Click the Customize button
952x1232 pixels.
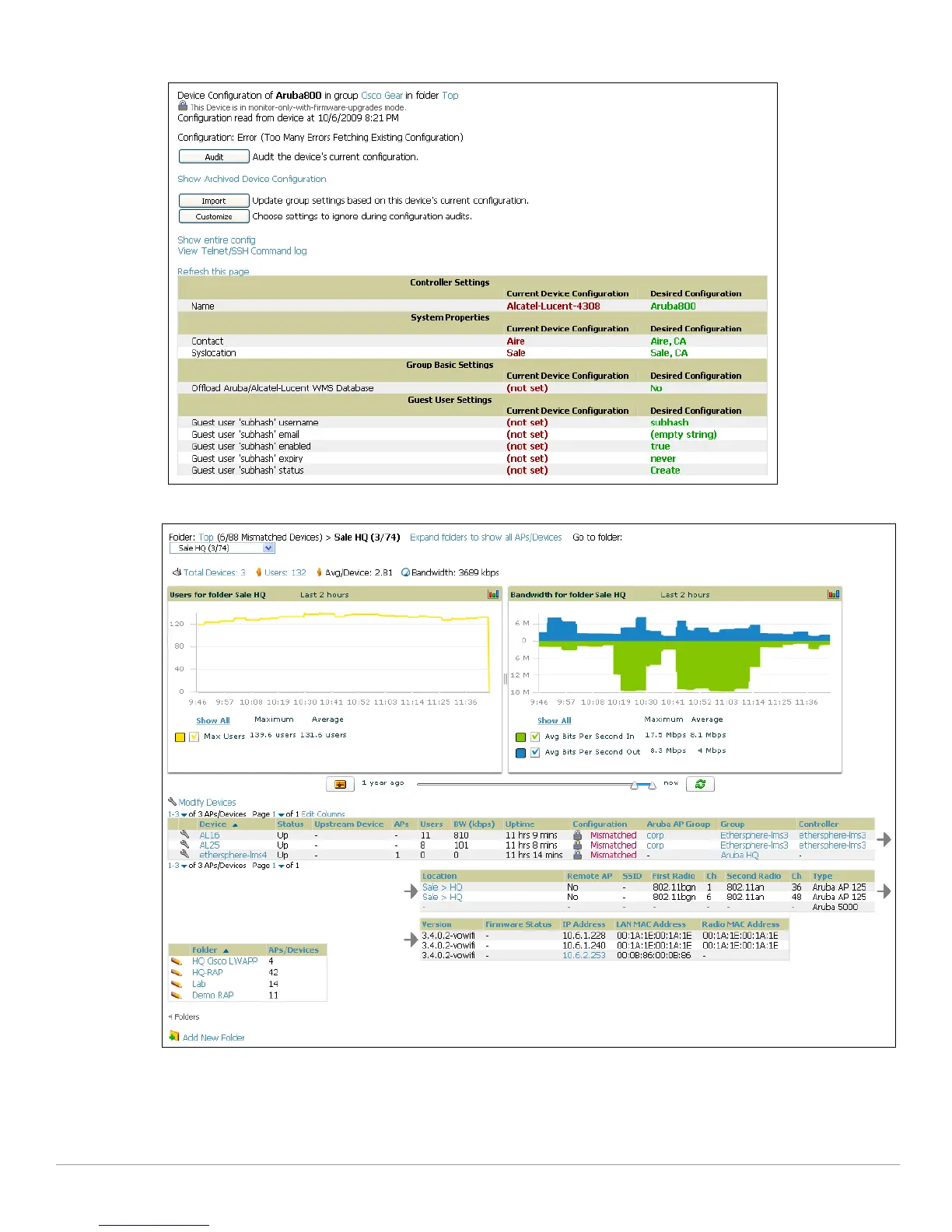[x=214, y=216]
